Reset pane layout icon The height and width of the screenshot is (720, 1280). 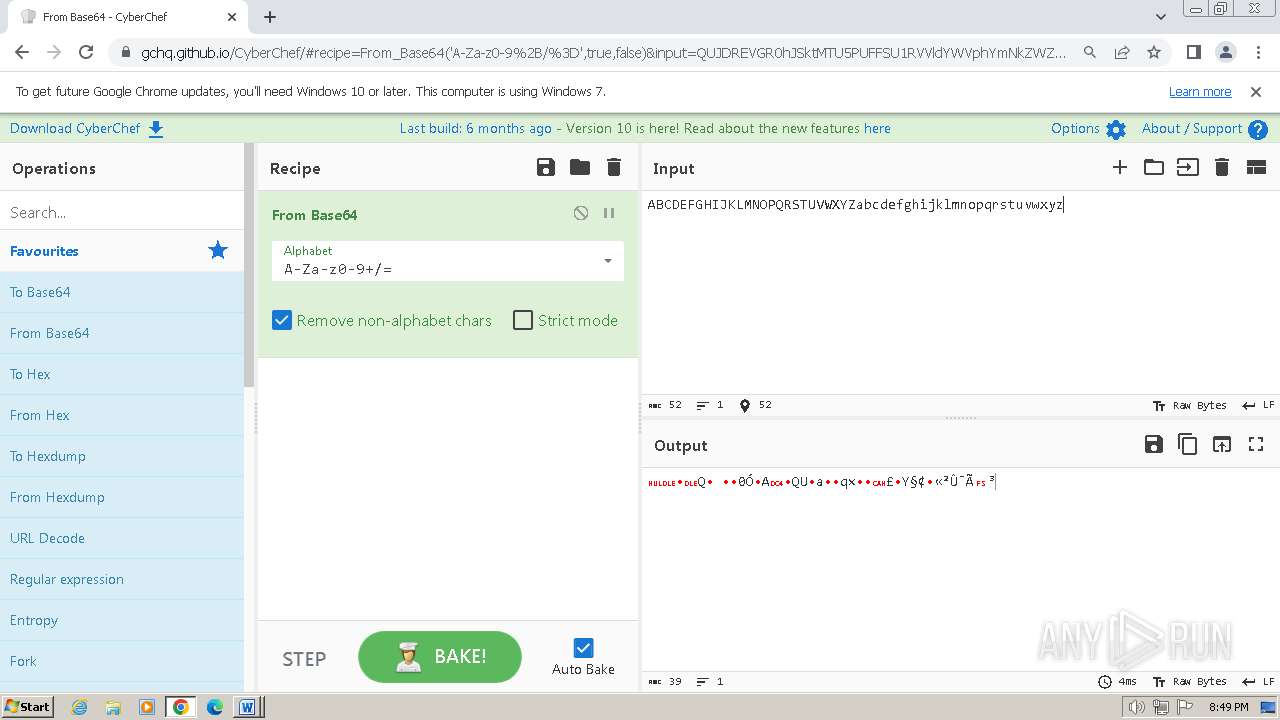[1256, 168]
